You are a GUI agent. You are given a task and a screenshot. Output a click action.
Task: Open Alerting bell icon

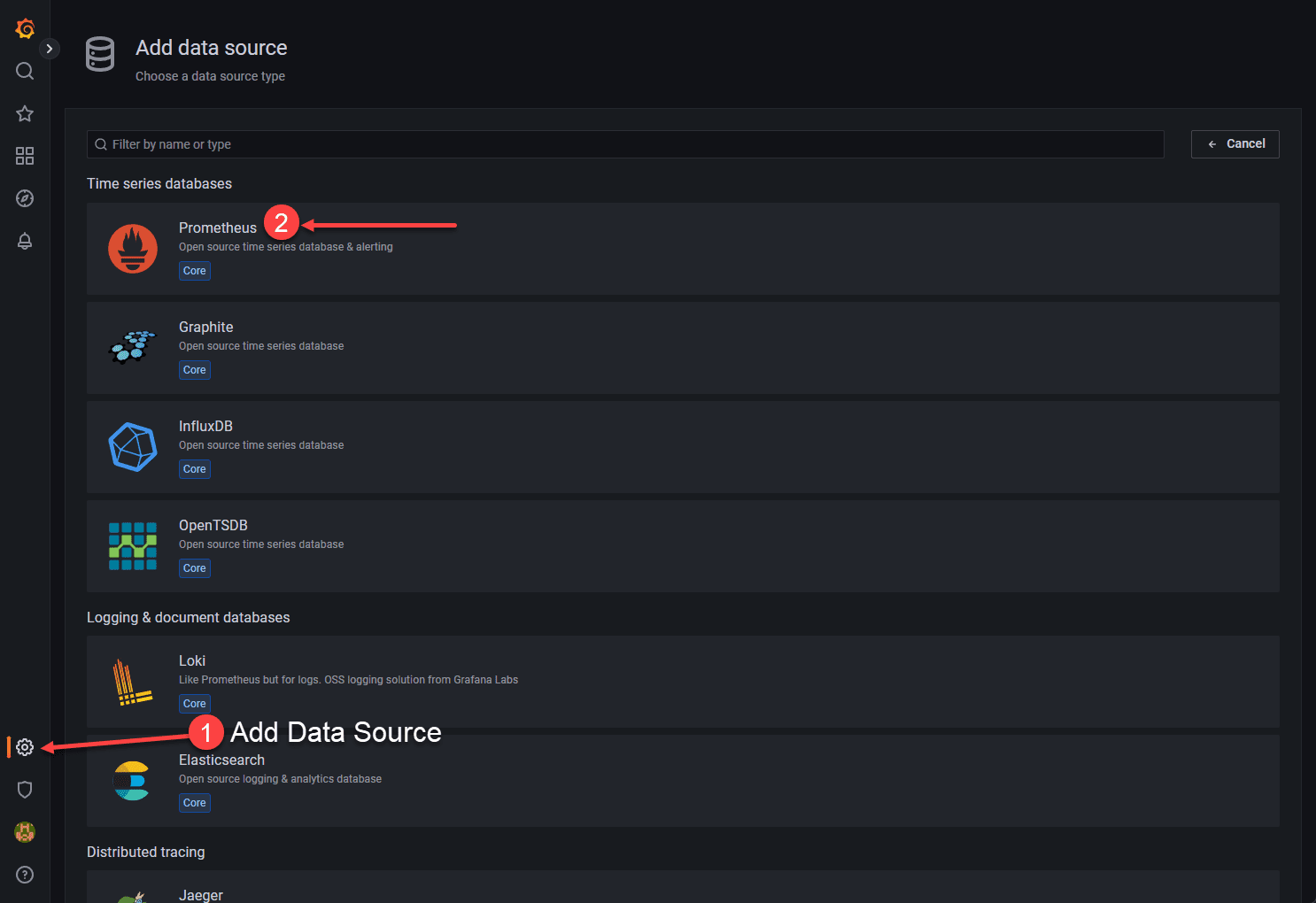click(x=25, y=241)
